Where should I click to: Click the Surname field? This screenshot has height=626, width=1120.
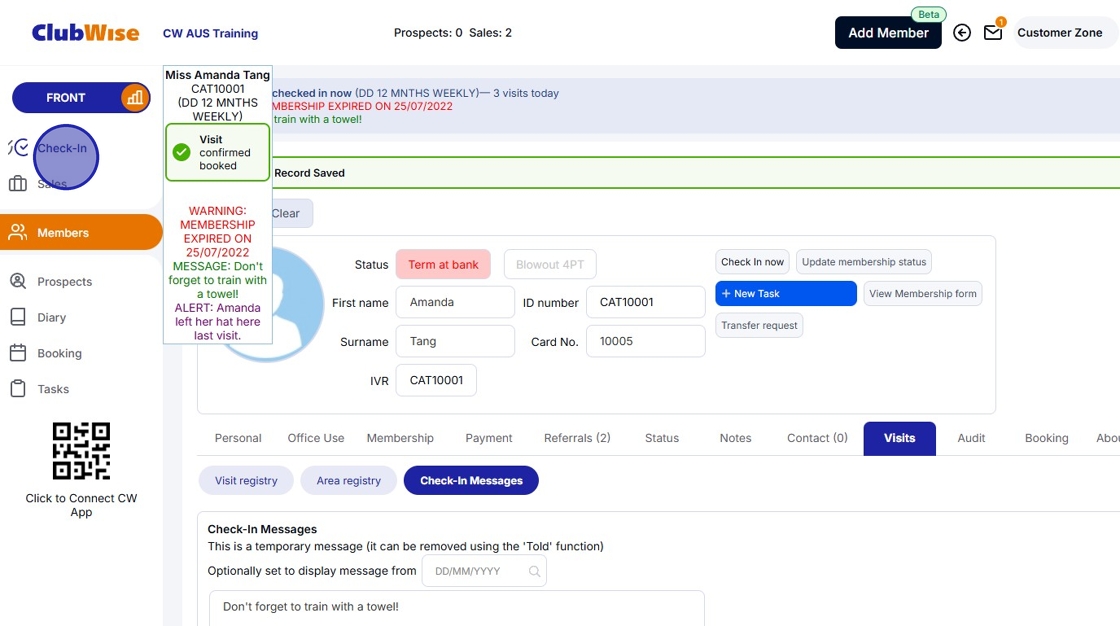pos(455,341)
